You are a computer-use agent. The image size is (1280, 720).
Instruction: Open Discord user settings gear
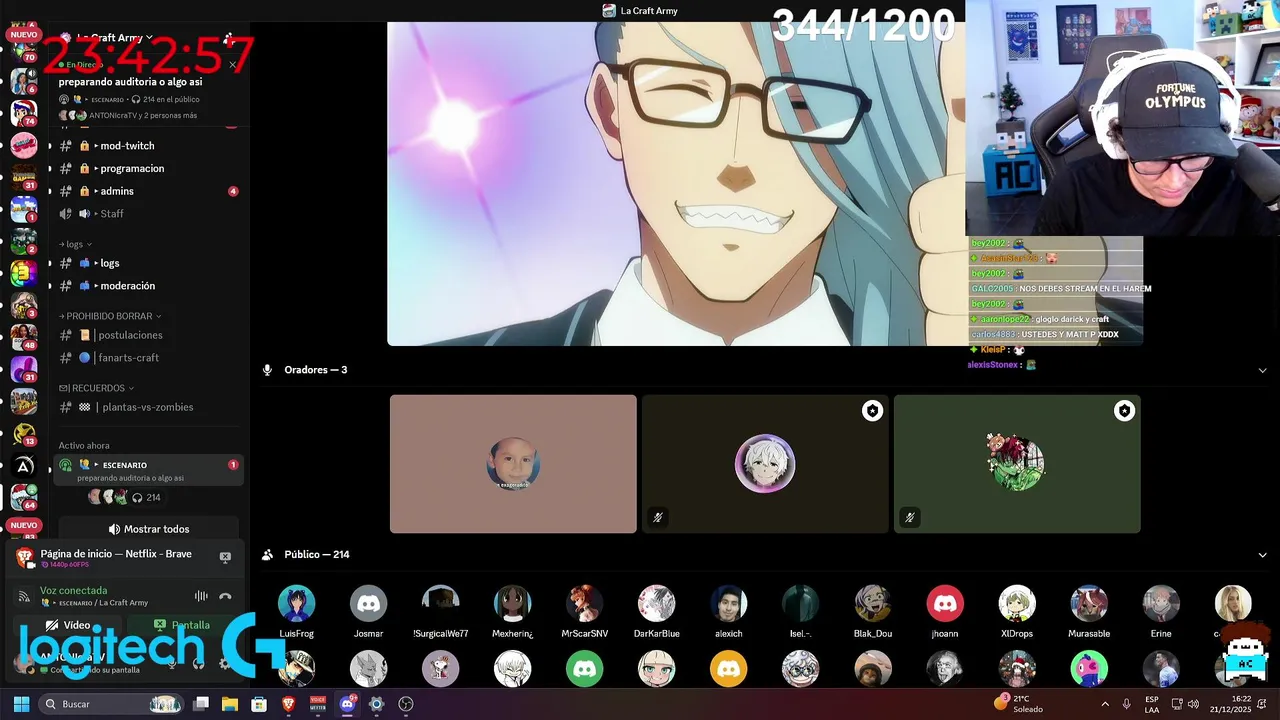tap(224, 663)
